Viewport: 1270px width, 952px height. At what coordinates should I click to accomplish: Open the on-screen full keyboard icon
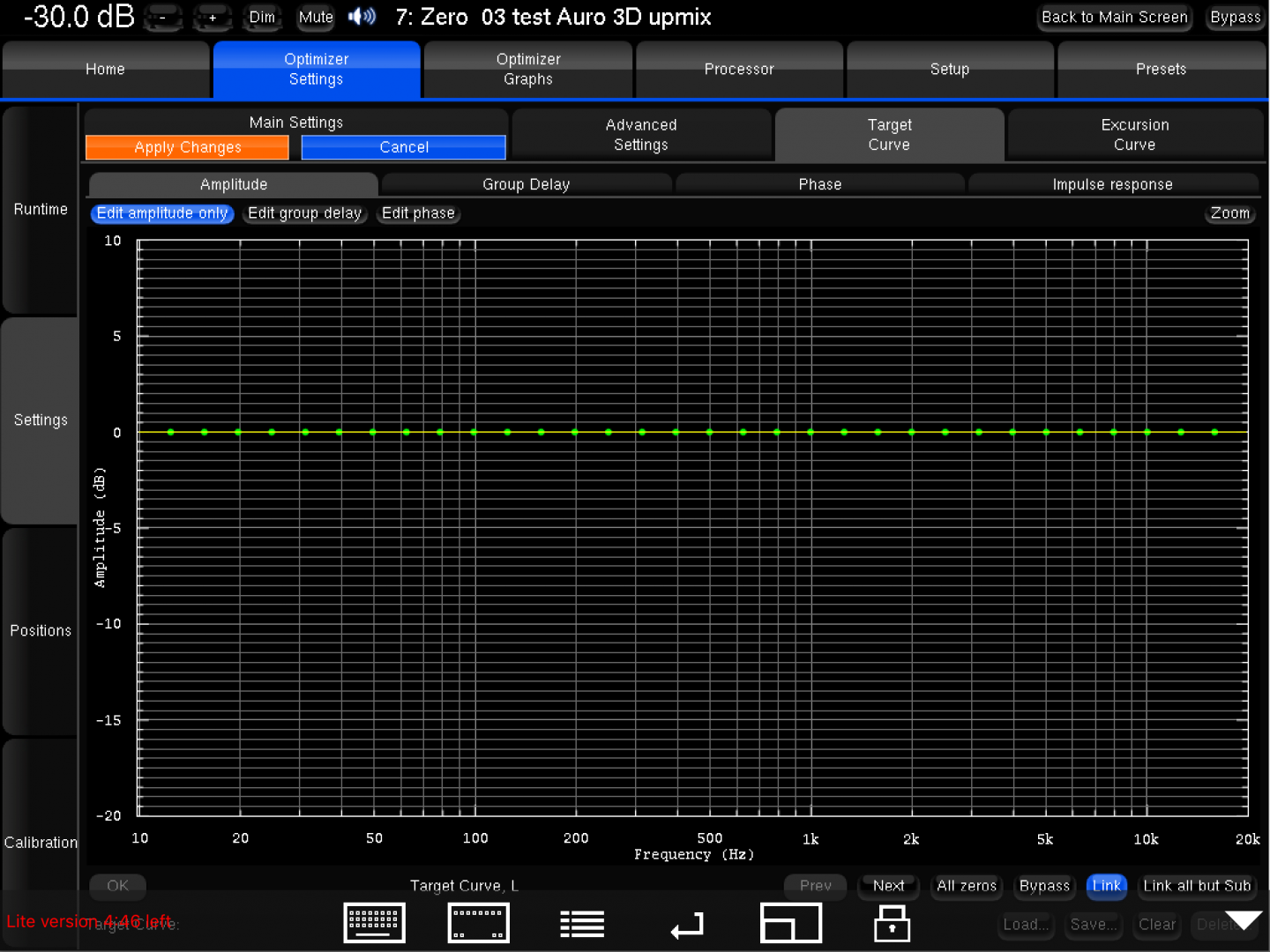(x=374, y=923)
